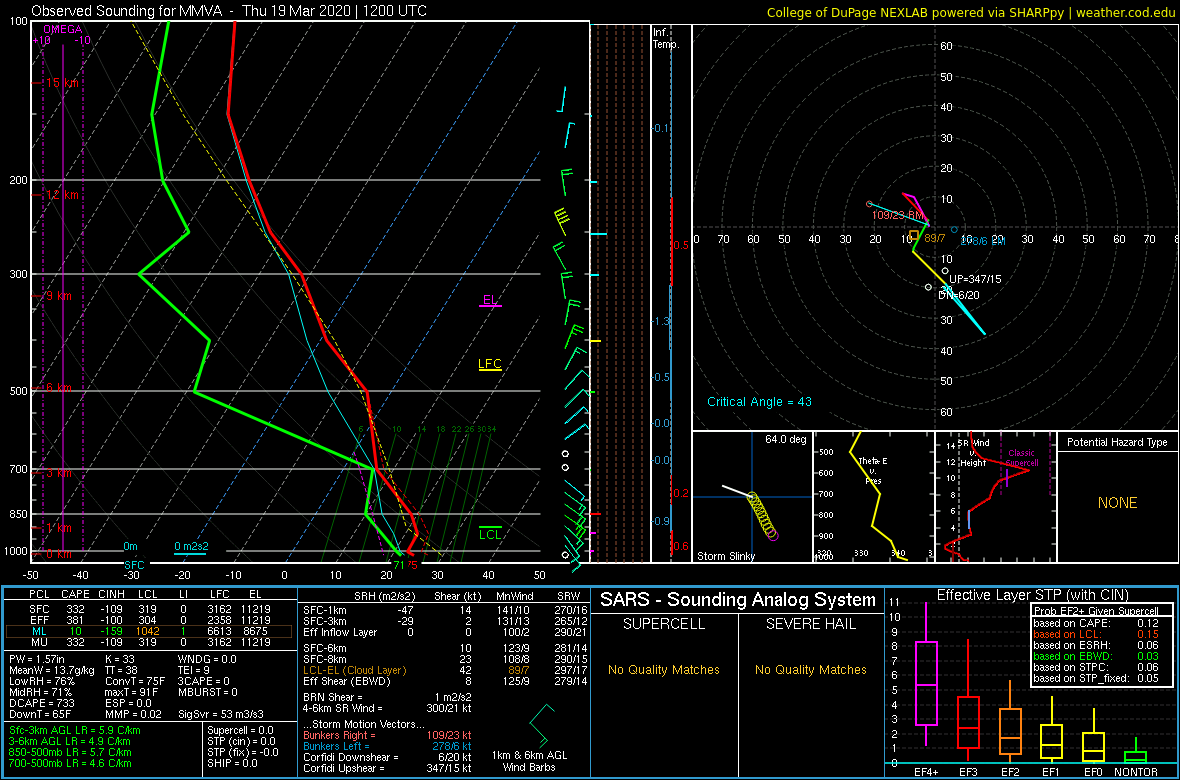Viewport: 1180px width, 780px height.
Task: Click the Potential Hazard Type header
Action: (1116, 443)
